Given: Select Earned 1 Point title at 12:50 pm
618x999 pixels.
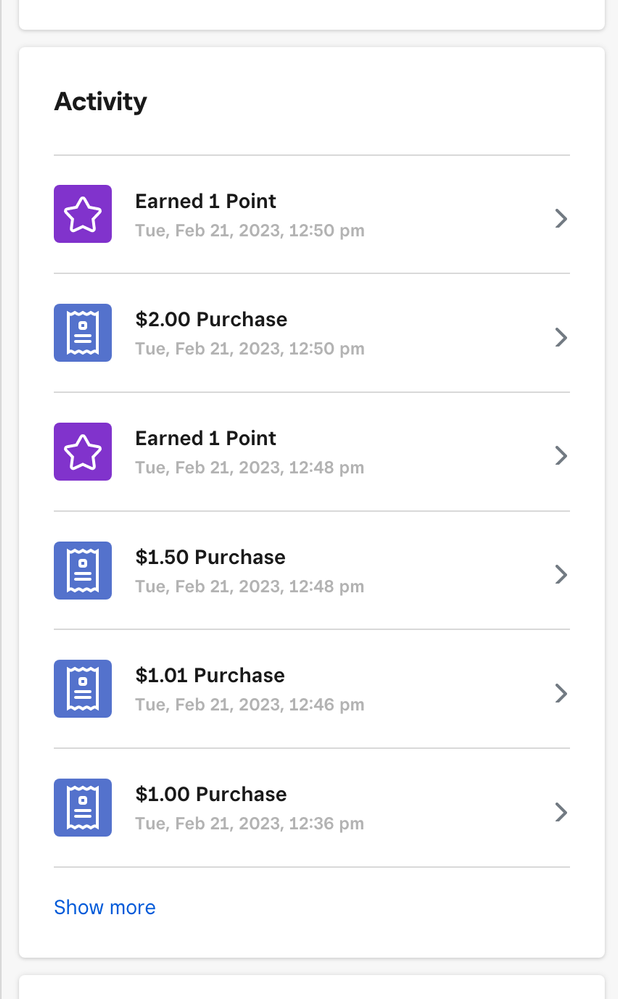Looking at the screenshot, I should [x=206, y=201].
